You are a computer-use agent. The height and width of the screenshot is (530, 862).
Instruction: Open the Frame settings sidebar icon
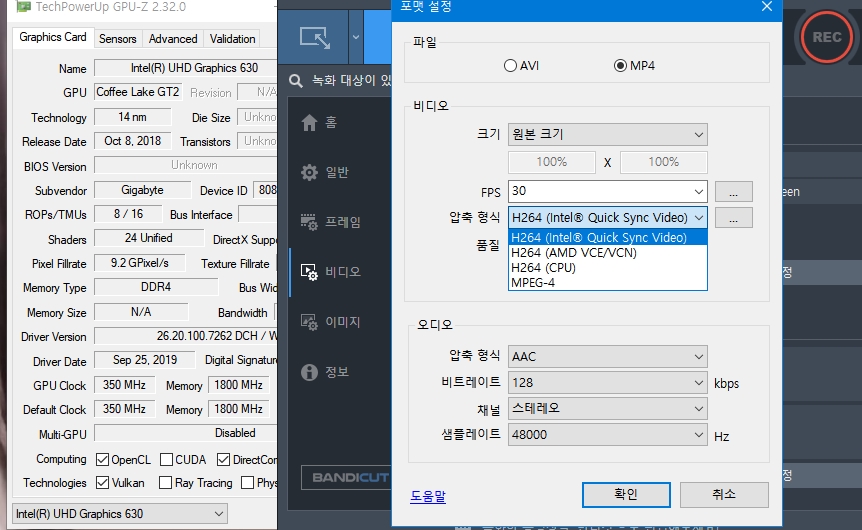[x=310, y=222]
